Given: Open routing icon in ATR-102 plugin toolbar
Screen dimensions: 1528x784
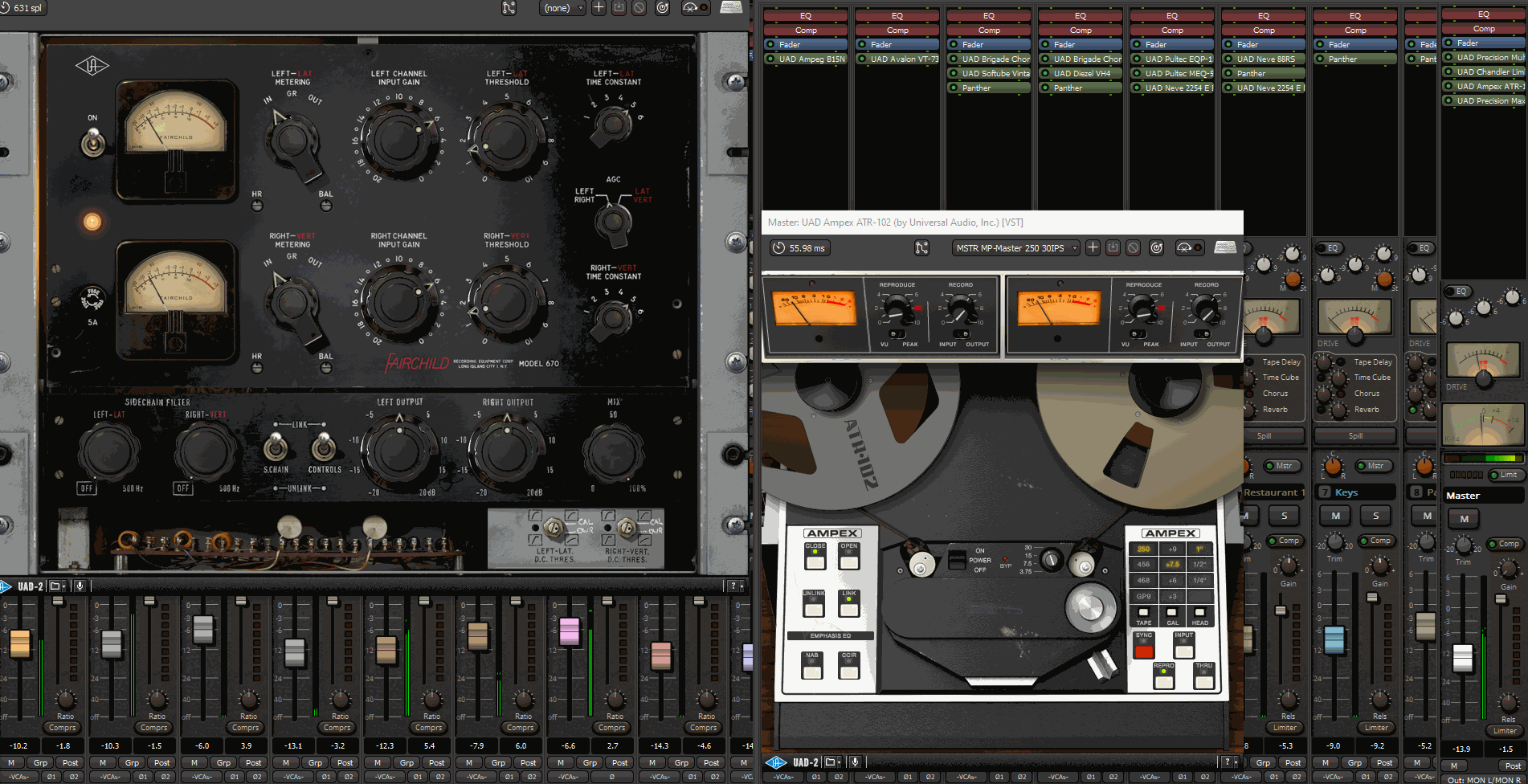Looking at the screenshot, I should point(921,248).
